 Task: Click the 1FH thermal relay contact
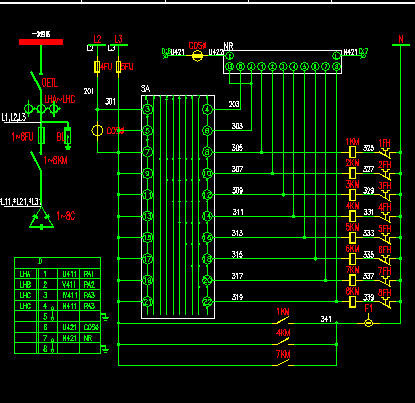coord(385,153)
